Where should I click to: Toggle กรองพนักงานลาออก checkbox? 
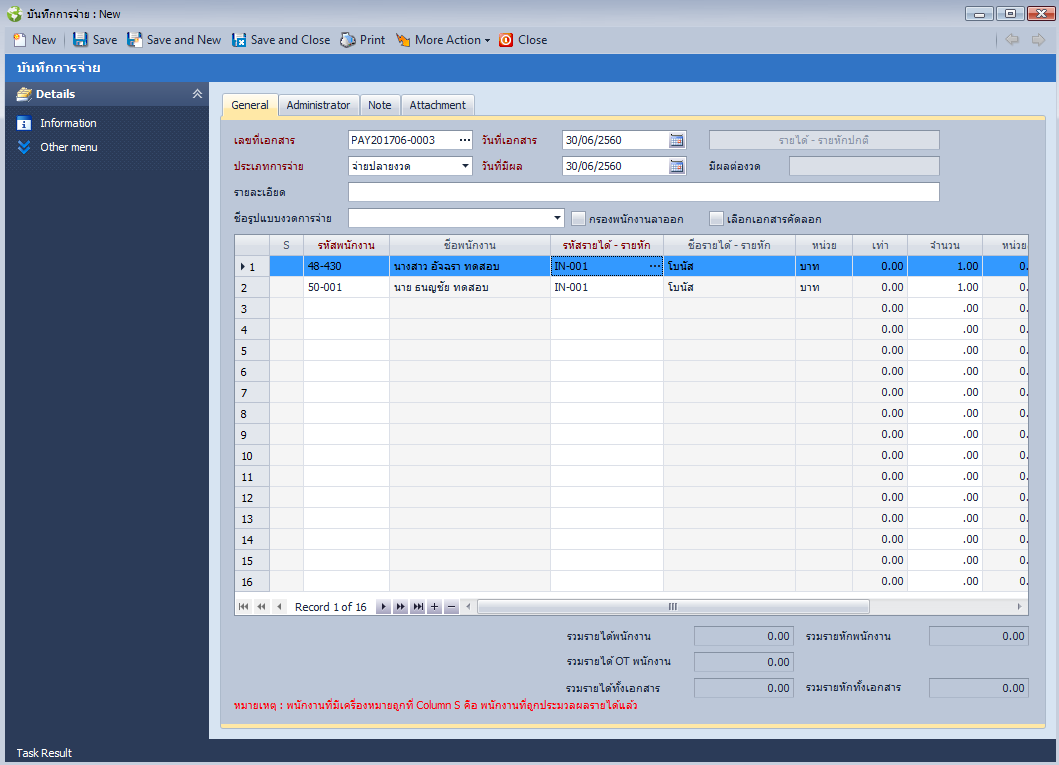tap(578, 219)
